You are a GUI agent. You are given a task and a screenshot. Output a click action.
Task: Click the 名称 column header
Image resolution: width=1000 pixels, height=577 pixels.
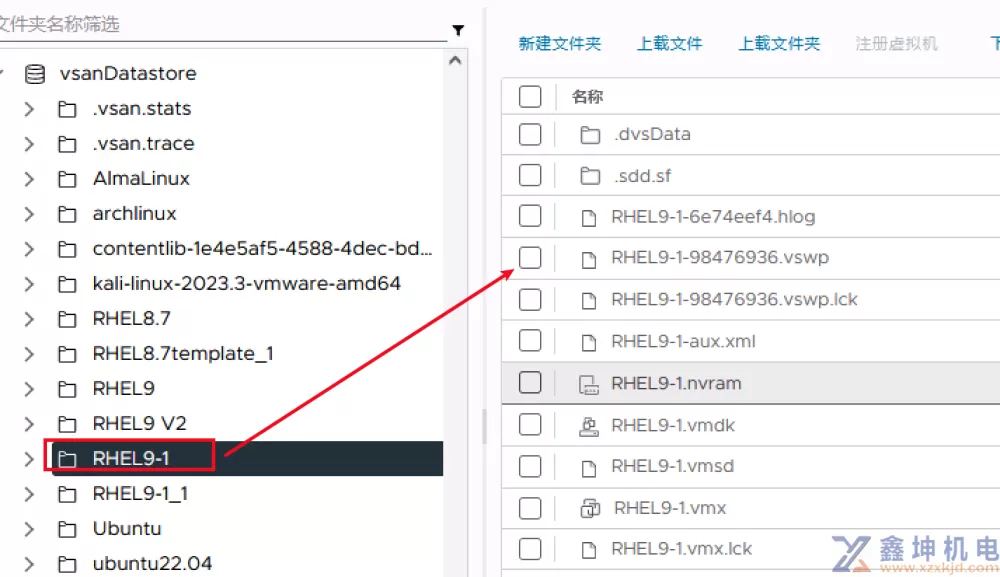pyautogui.click(x=587, y=97)
